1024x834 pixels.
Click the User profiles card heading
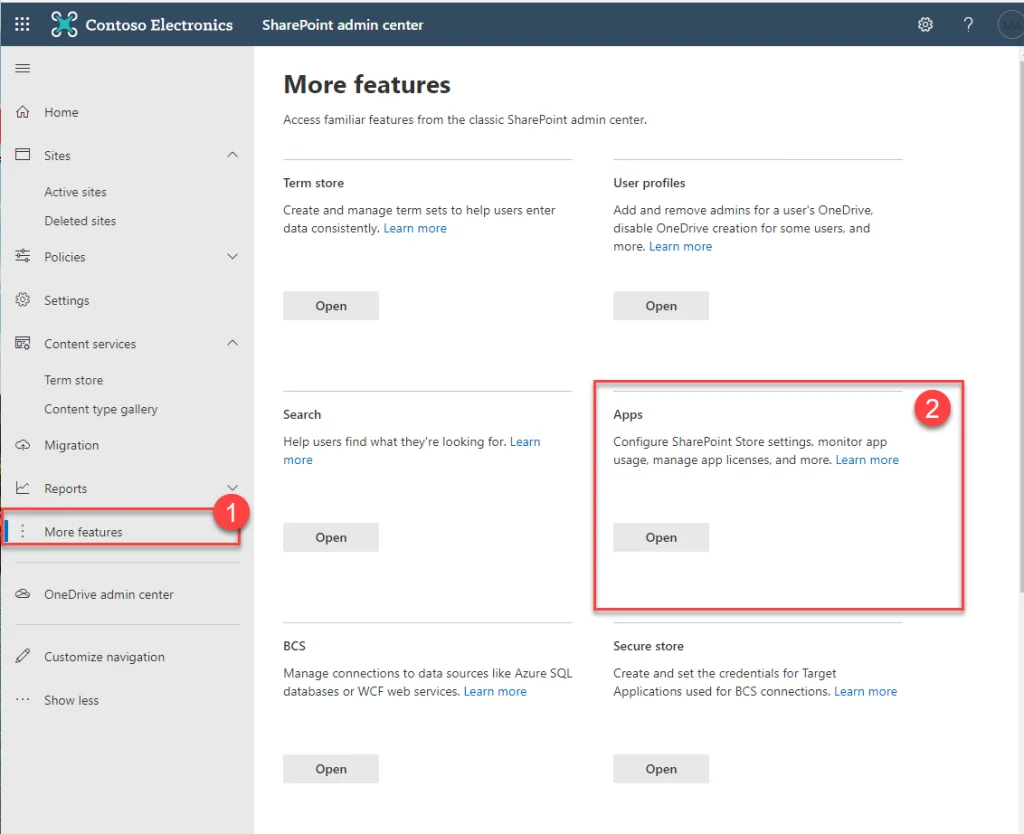(x=648, y=183)
